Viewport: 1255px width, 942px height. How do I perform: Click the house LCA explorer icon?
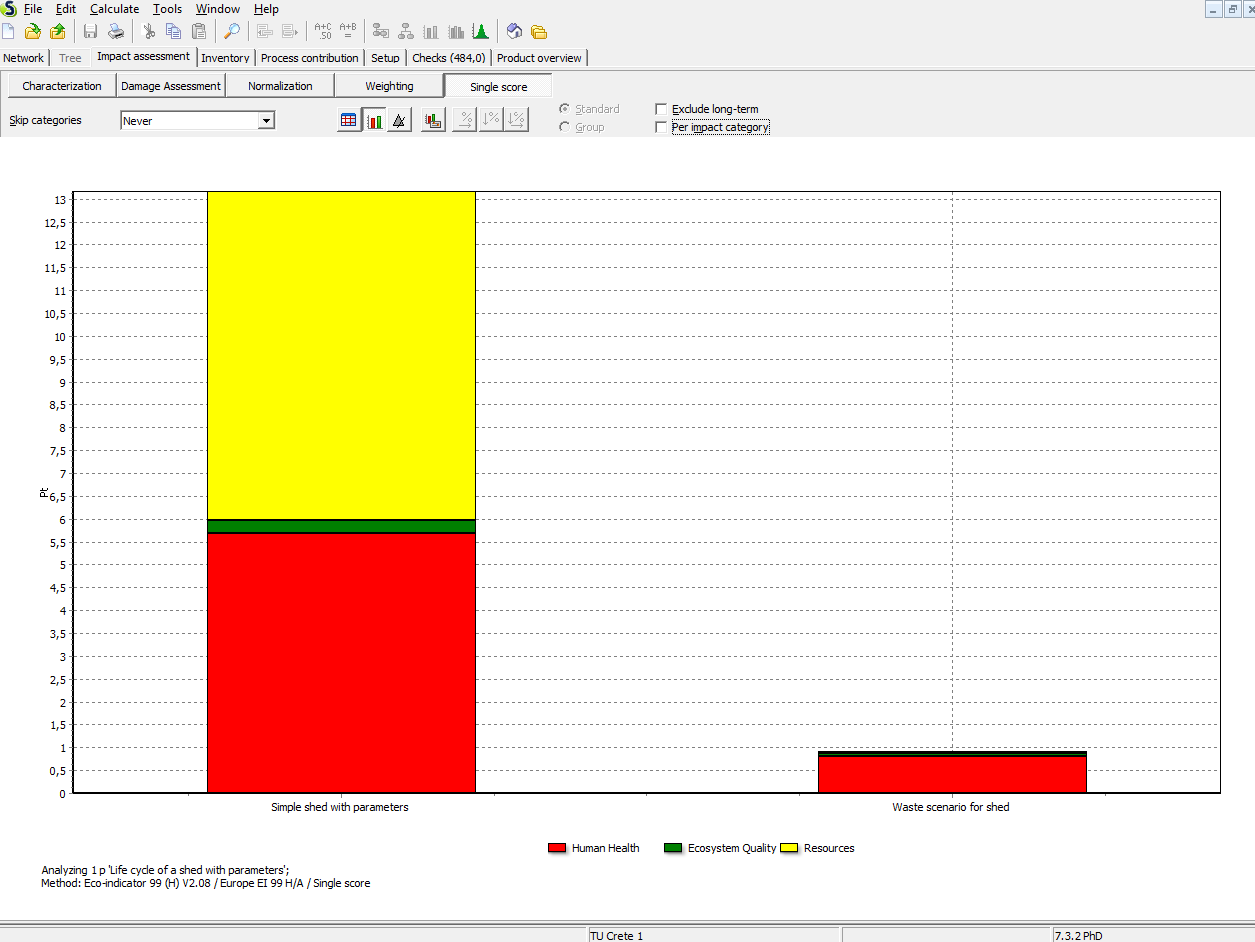[514, 31]
